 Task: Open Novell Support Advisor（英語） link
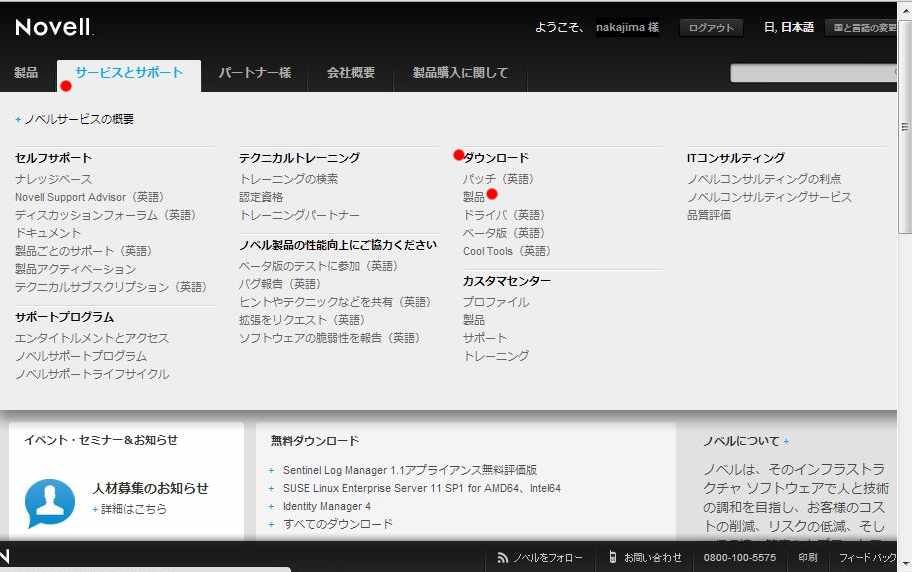tap(90, 197)
